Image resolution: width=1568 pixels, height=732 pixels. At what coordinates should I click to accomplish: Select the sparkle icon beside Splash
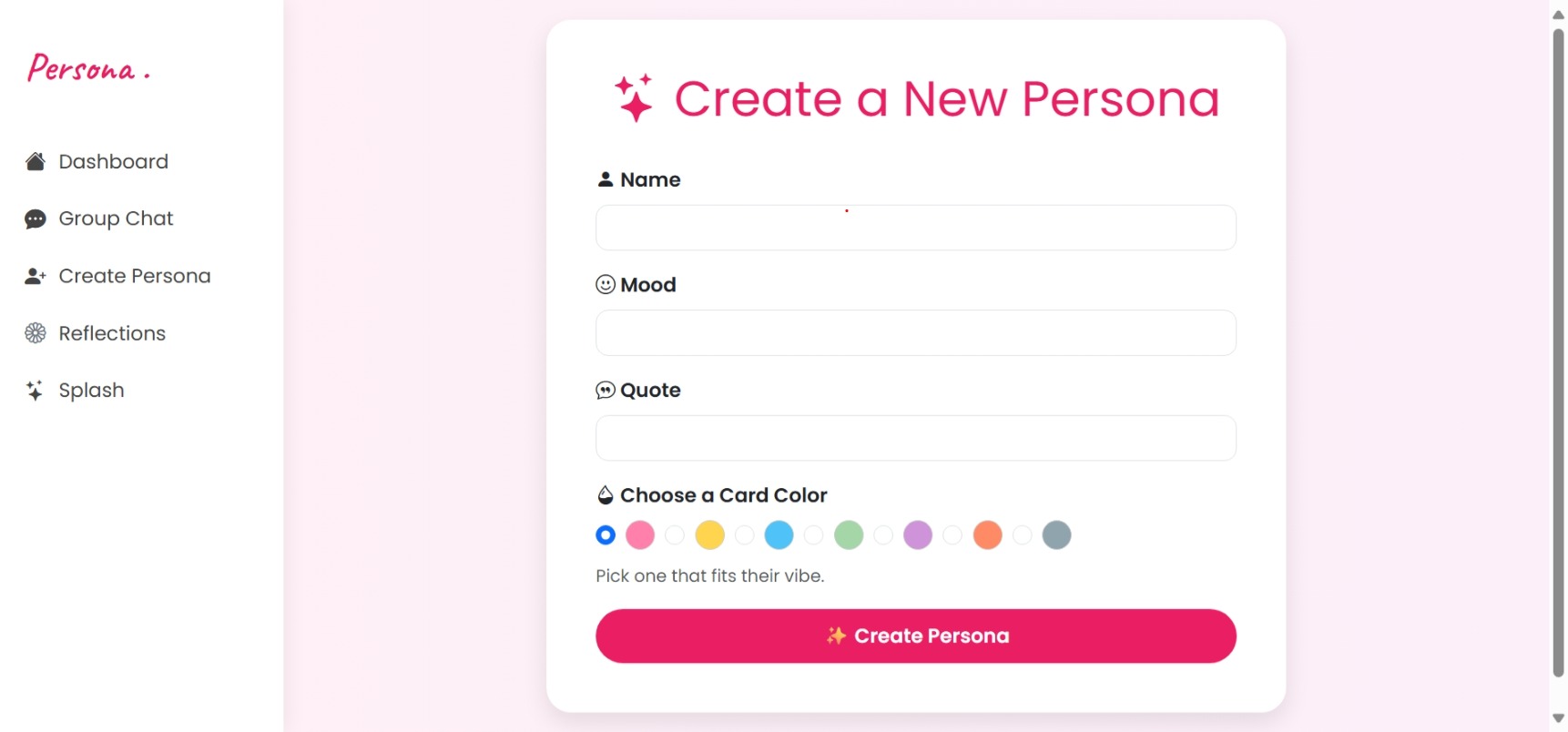[x=36, y=391]
